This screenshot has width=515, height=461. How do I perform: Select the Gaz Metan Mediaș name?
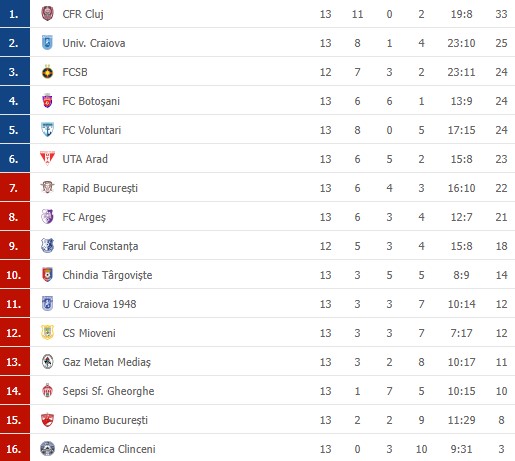pos(107,362)
